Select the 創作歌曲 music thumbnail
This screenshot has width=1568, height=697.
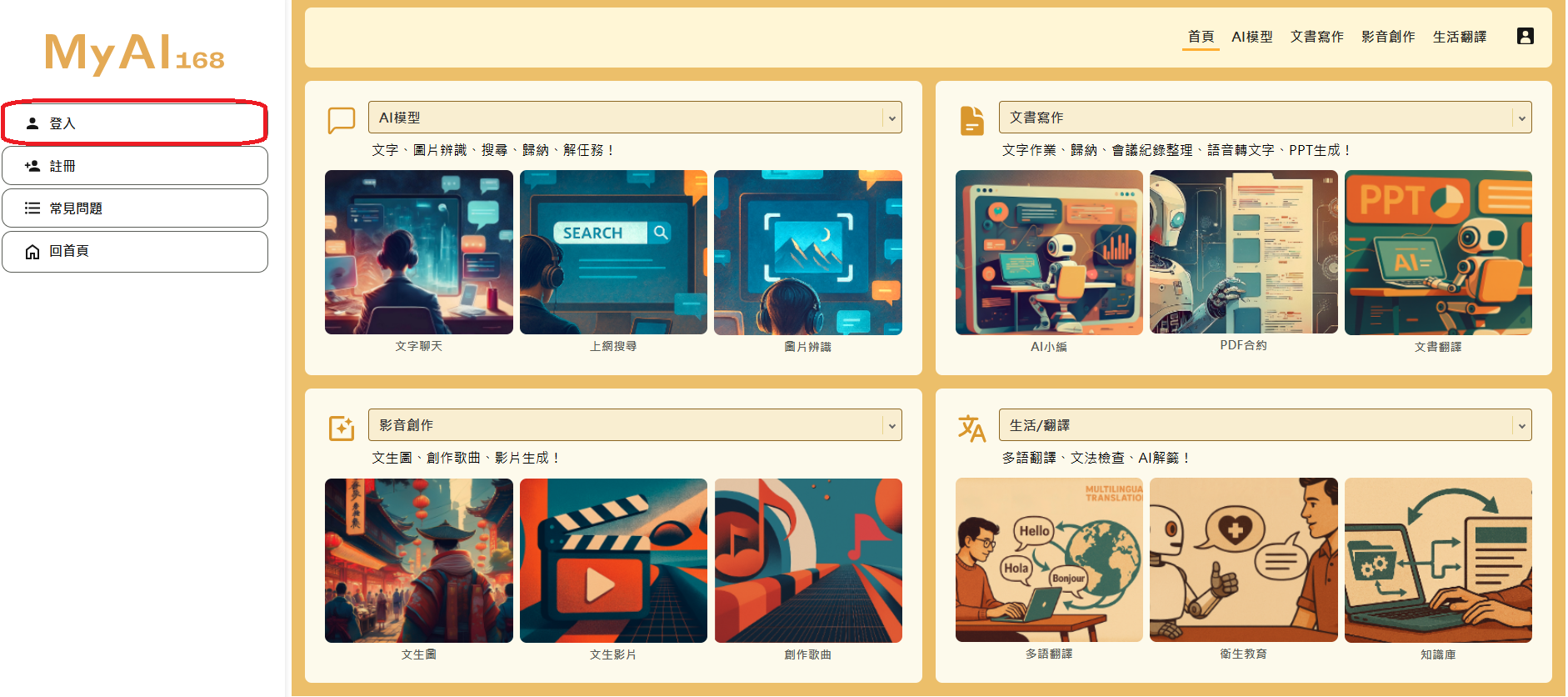click(x=807, y=560)
